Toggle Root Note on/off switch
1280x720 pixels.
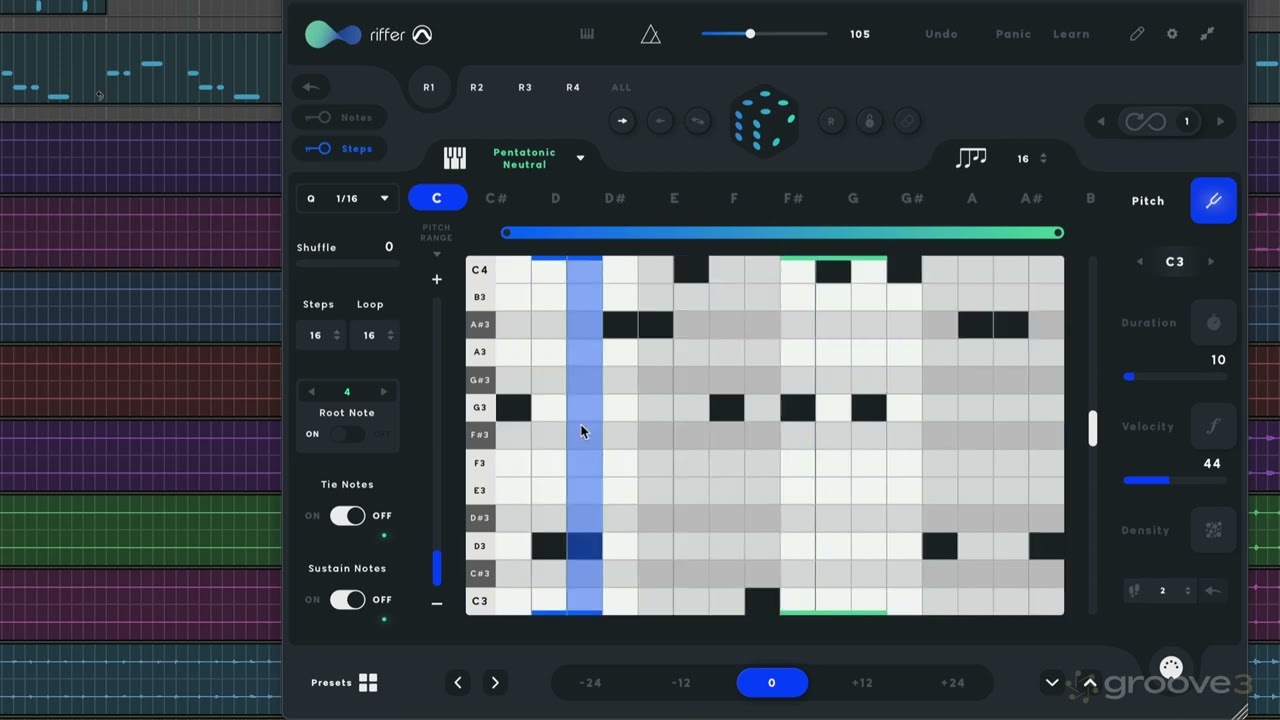pos(347,434)
